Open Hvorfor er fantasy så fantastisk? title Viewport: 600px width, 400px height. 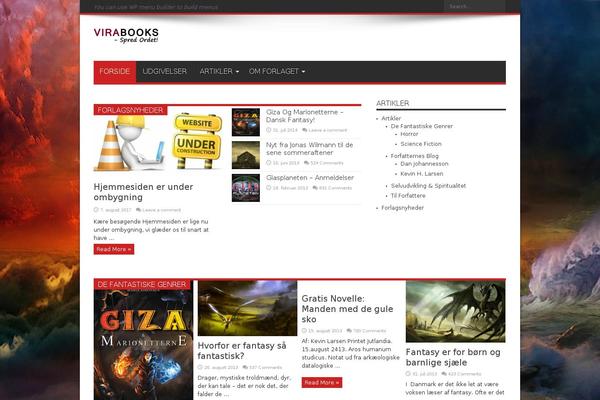(x=242, y=351)
